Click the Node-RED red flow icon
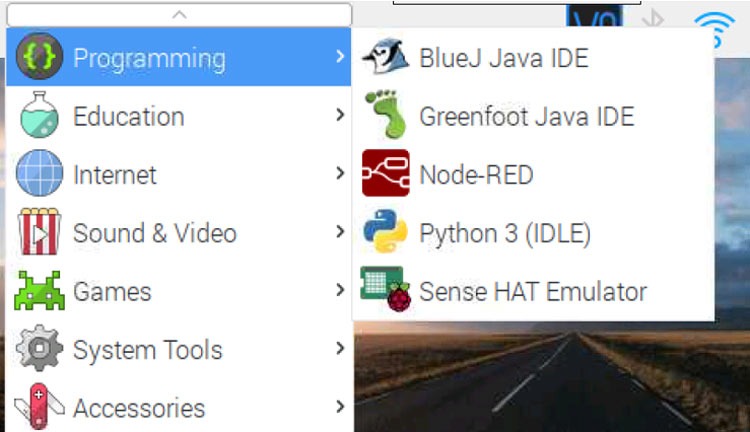This screenshot has width=750, height=432. 385,175
